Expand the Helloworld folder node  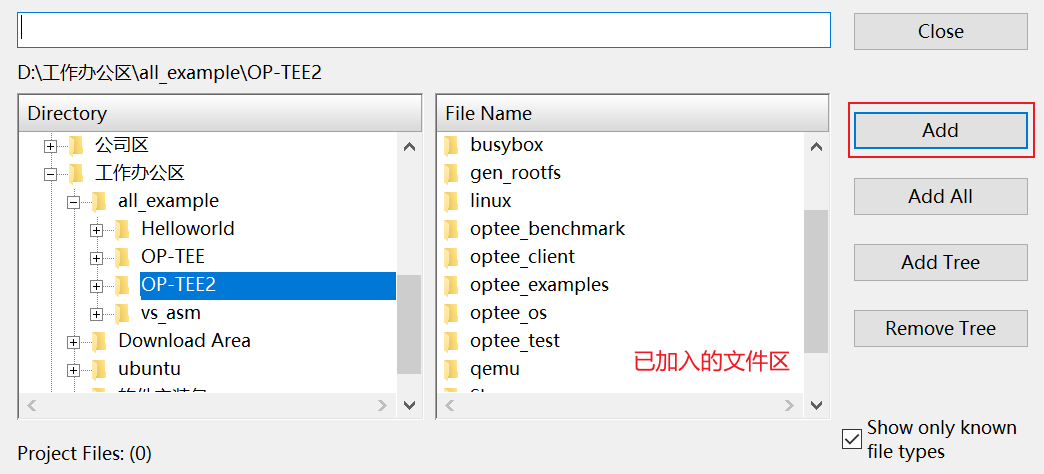pos(97,230)
